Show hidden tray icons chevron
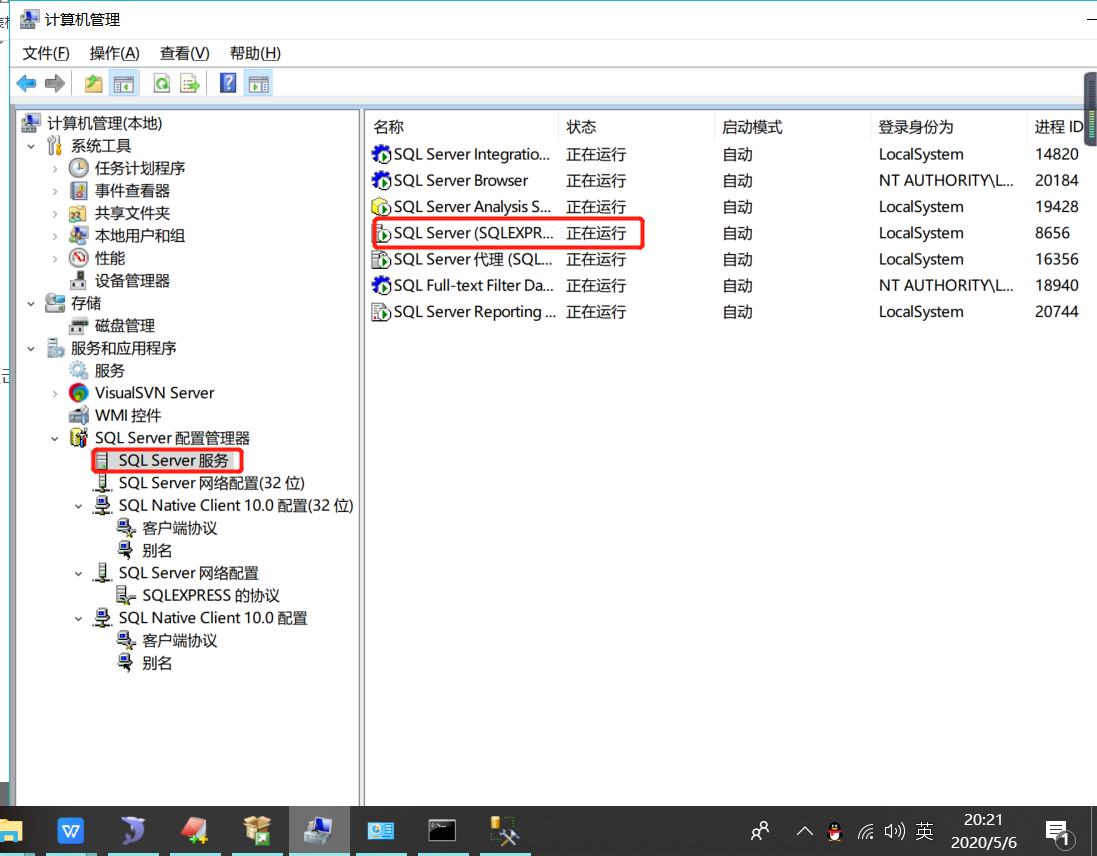 pos(805,832)
